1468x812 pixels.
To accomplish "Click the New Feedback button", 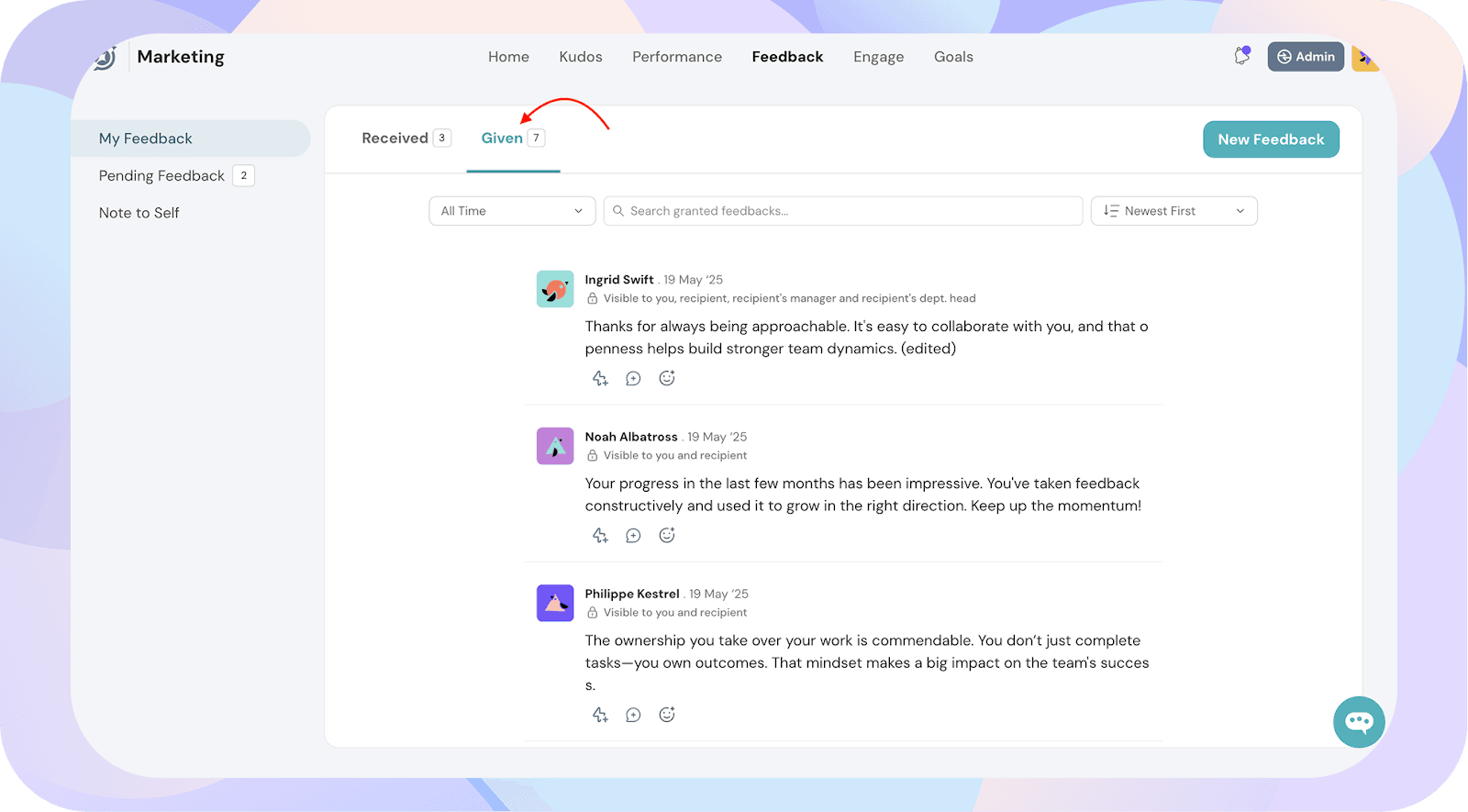I will coord(1271,139).
